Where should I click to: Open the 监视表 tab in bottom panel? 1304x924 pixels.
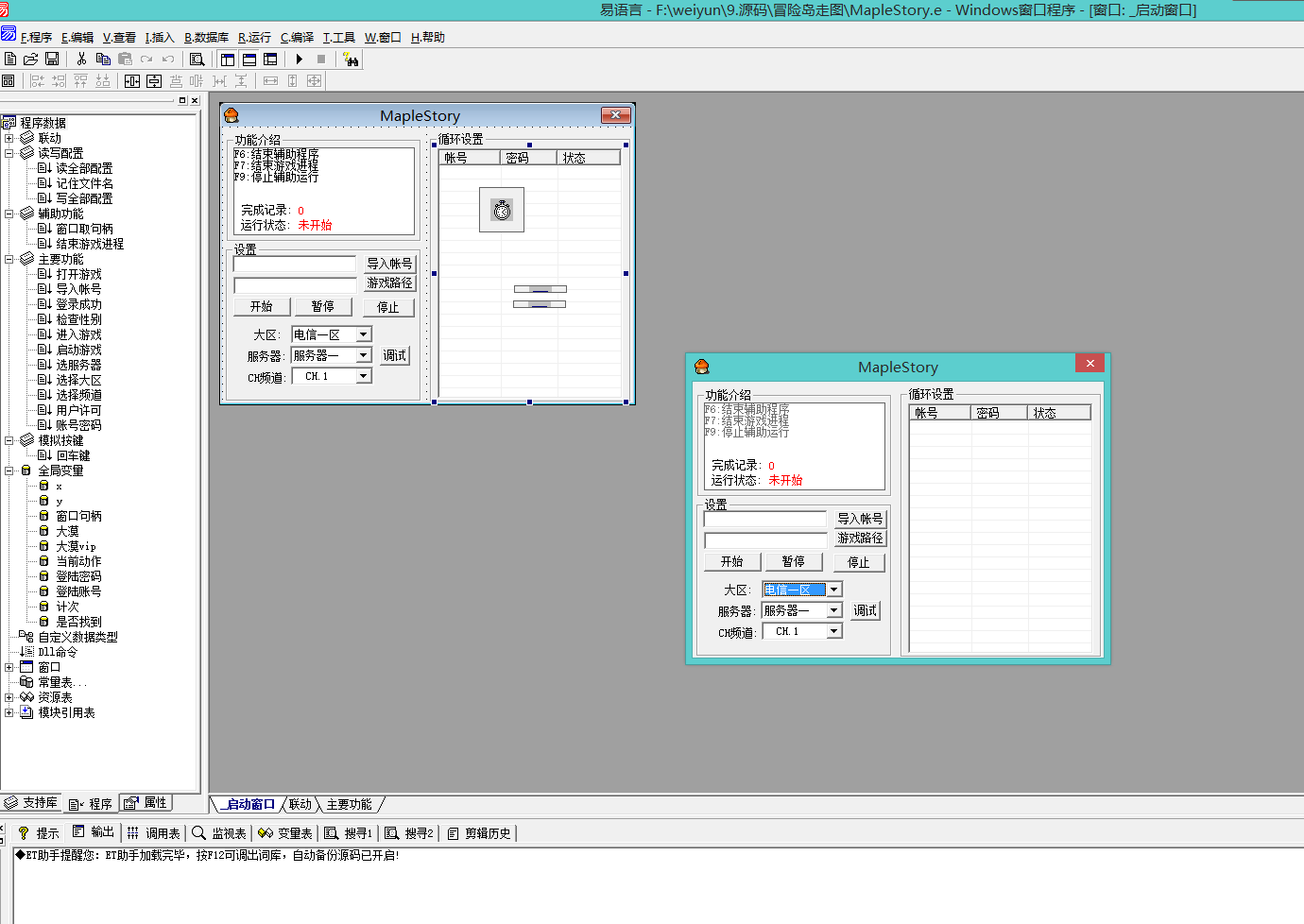pyautogui.click(x=219, y=833)
